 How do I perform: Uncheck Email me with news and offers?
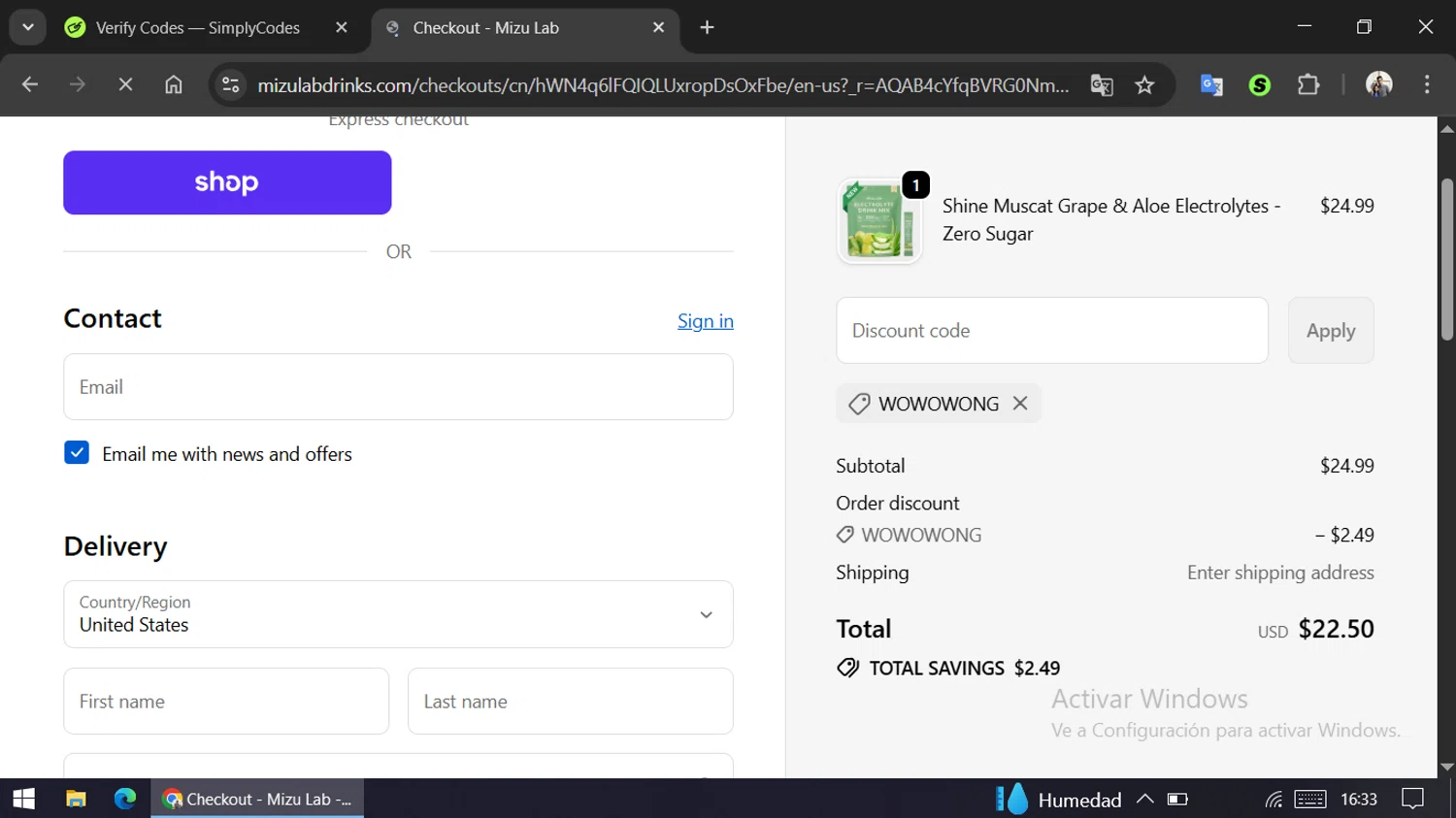click(77, 453)
